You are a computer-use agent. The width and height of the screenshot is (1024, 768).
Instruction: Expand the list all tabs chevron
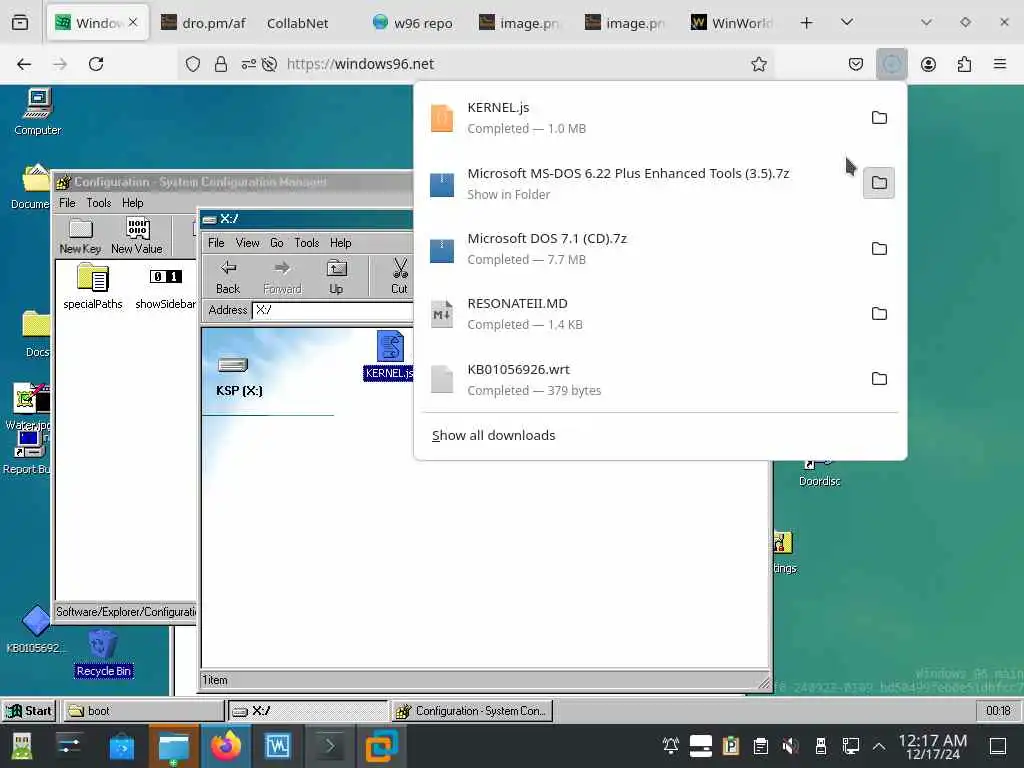(846, 22)
